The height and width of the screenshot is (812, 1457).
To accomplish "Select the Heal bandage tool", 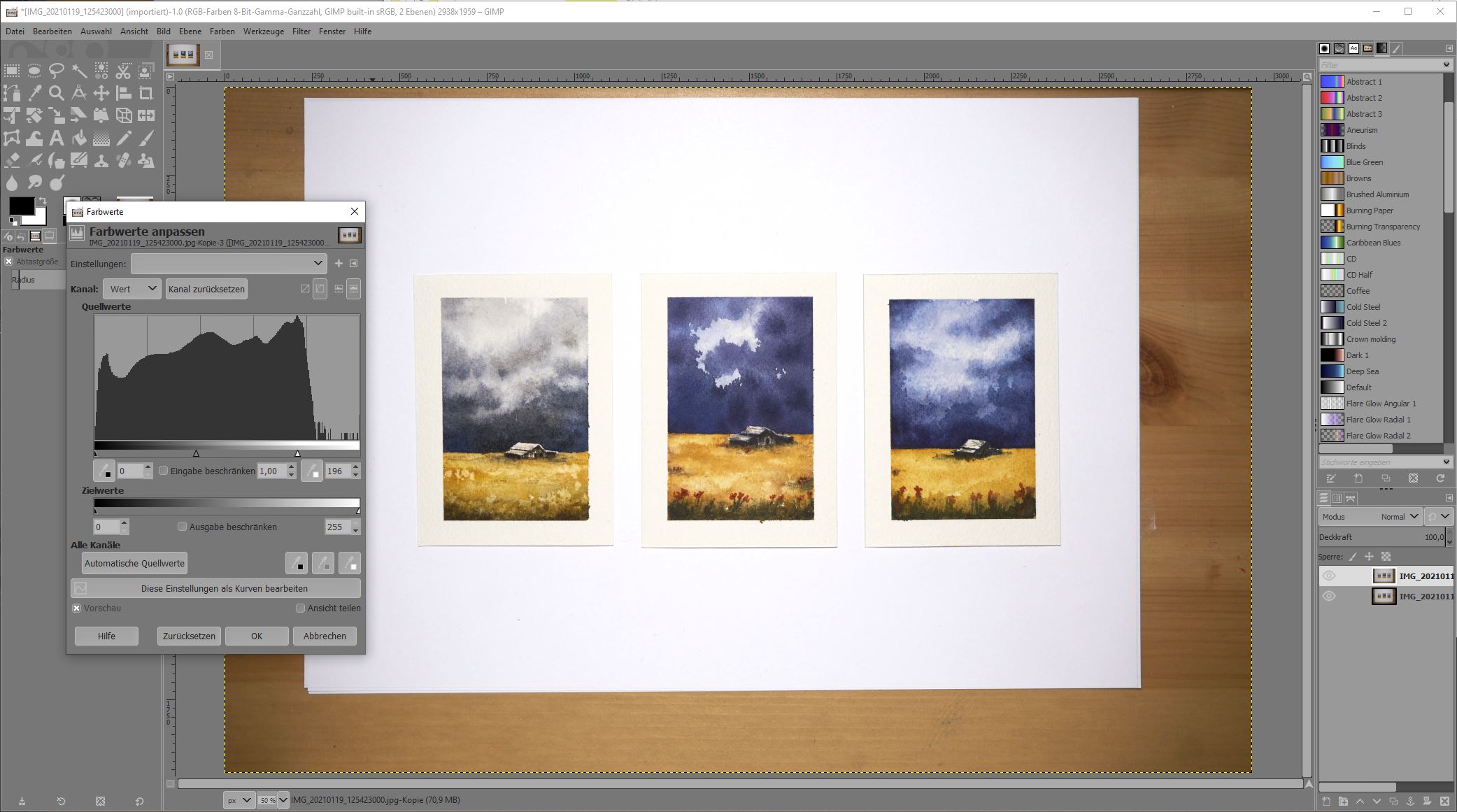I will point(123,161).
